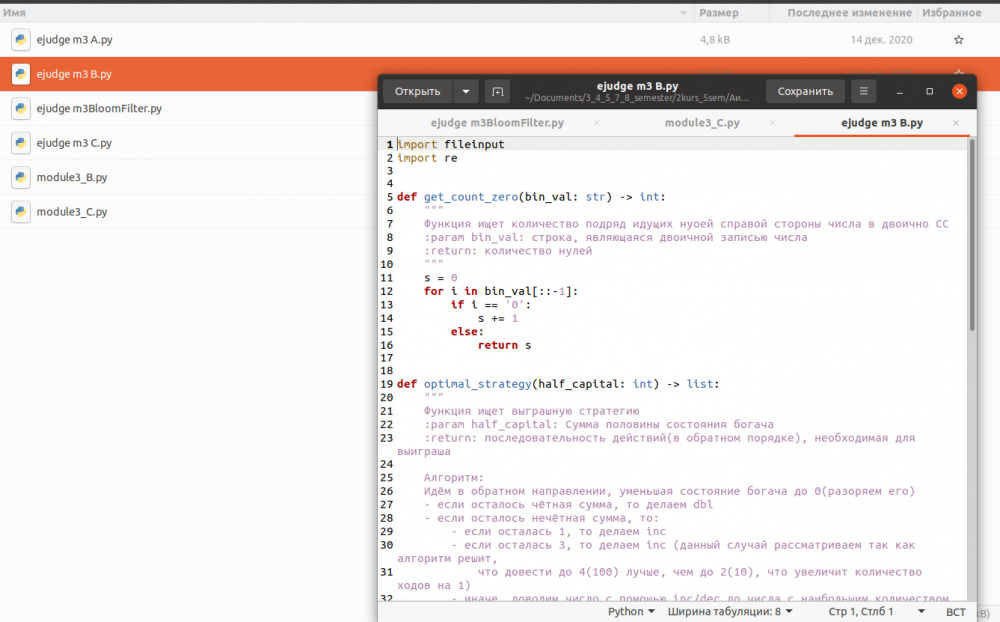This screenshot has height=622, width=1000.
Task: Open the Ширина табуляции dropdown
Action: [730, 611]
